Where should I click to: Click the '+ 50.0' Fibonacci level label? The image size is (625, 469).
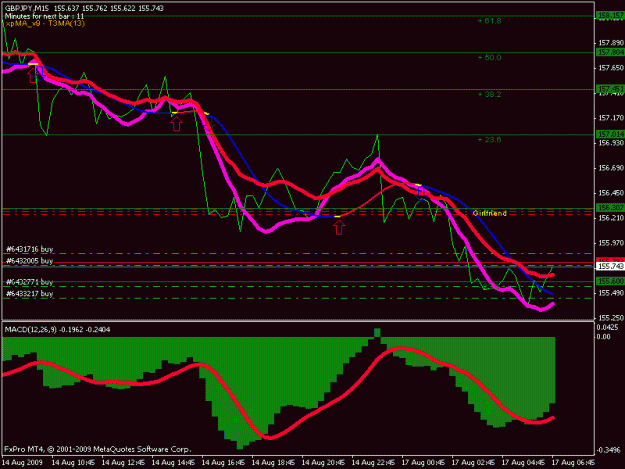coord(489,57)
